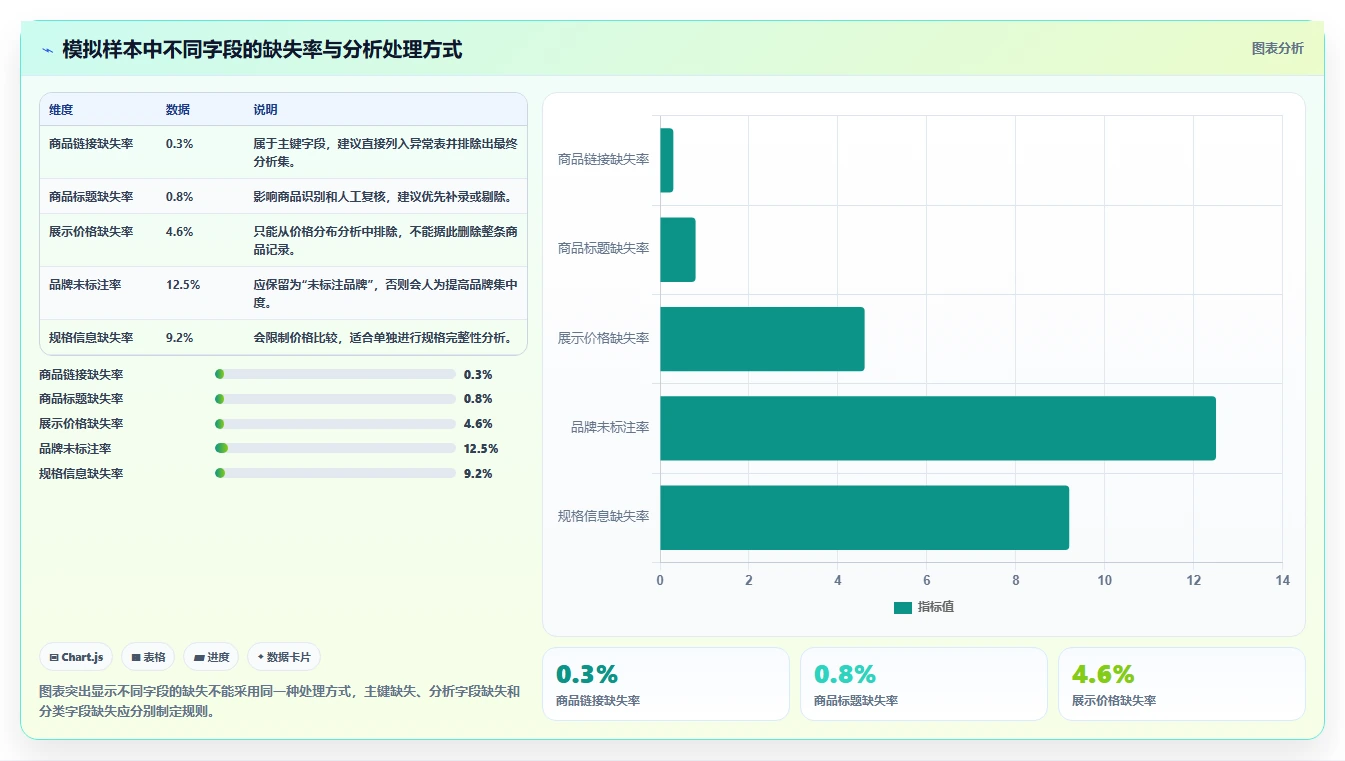
Task: Click the 图表分析 label in the header
Action: (x=1277, y=48)
